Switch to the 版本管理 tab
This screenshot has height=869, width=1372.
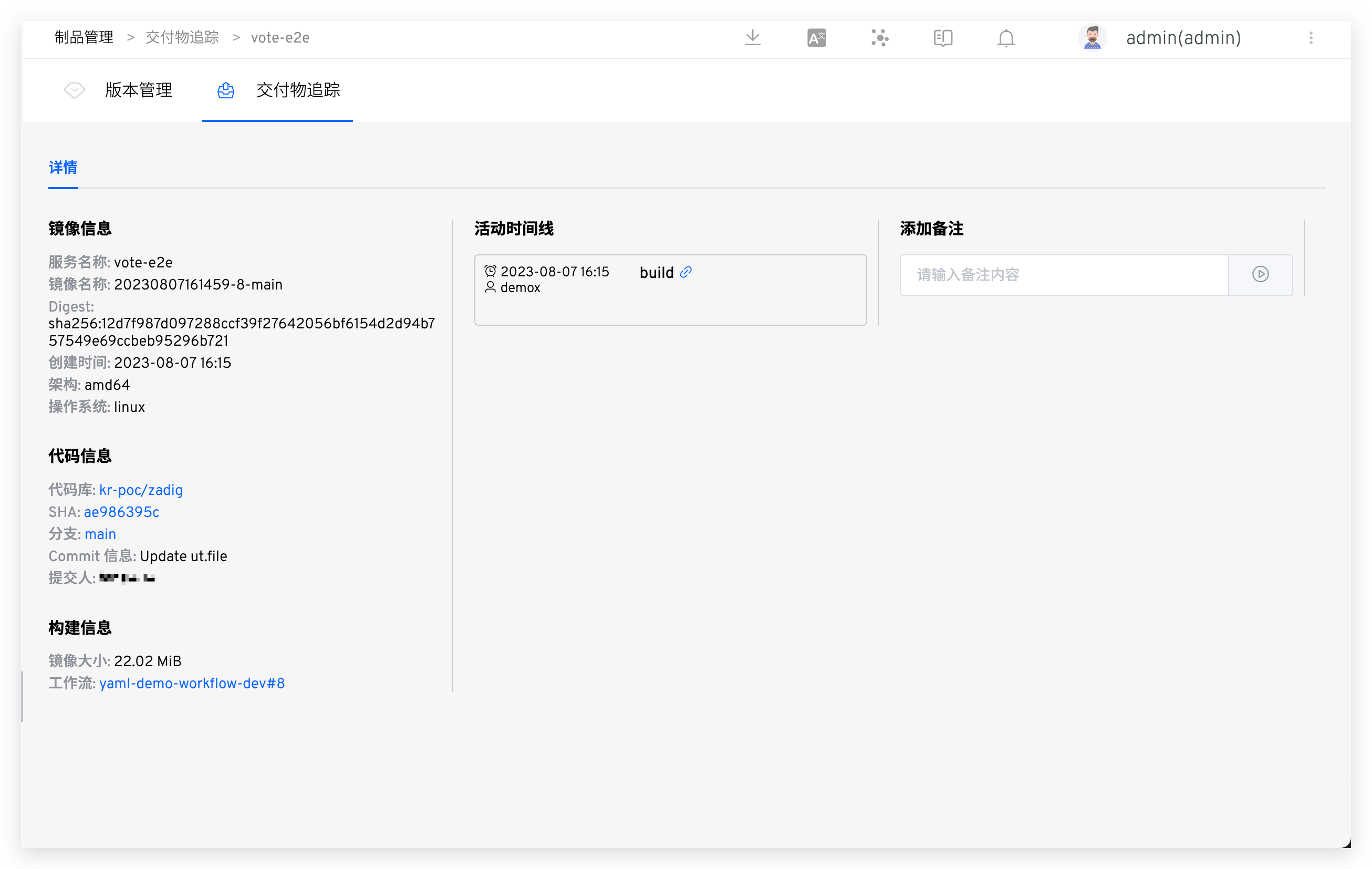click(x=138, y=90)
